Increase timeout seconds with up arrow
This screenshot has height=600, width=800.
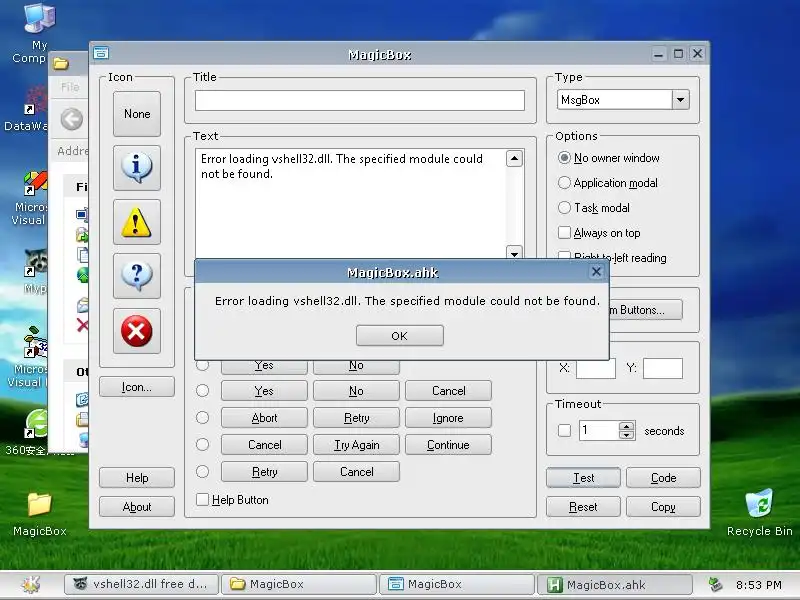(627, 426)
